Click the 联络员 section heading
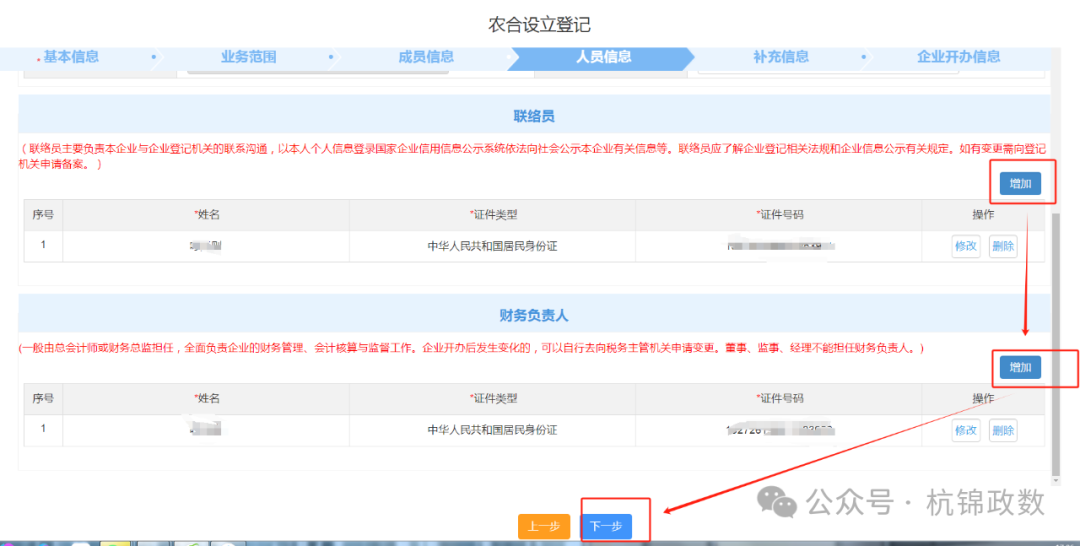The height and width of the screenshot is (546, 1080). 534,116
